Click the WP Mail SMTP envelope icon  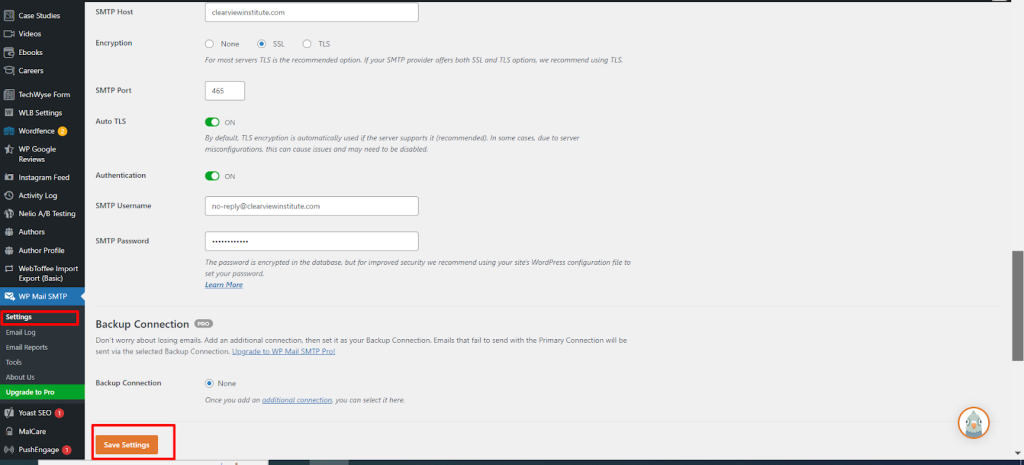click(x=10, y=296)
